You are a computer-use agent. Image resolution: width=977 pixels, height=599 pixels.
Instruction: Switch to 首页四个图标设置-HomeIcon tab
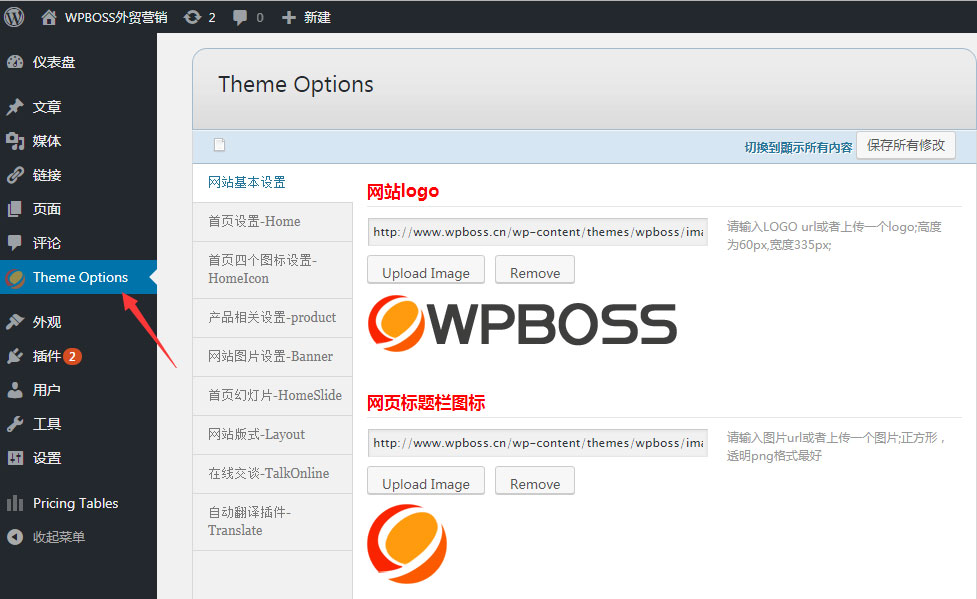click(273, 270)
